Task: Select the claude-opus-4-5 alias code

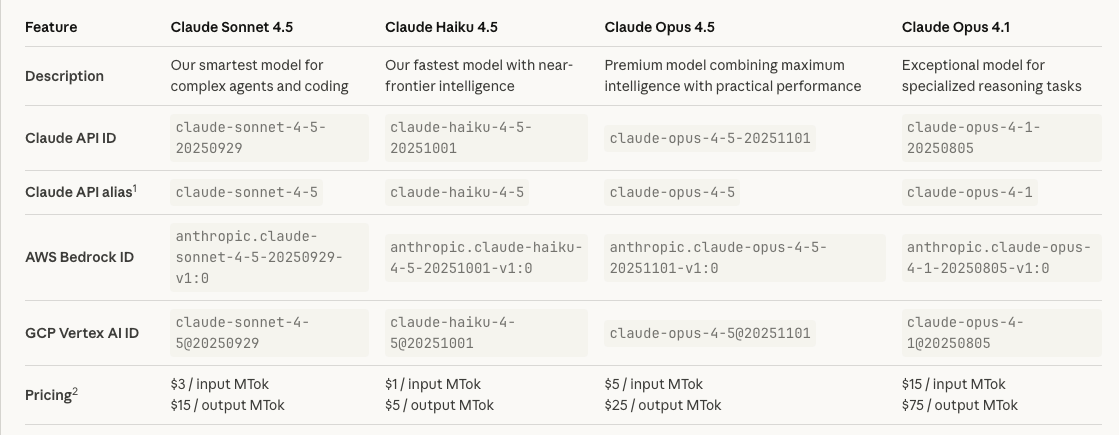Action: pos(672,192)
